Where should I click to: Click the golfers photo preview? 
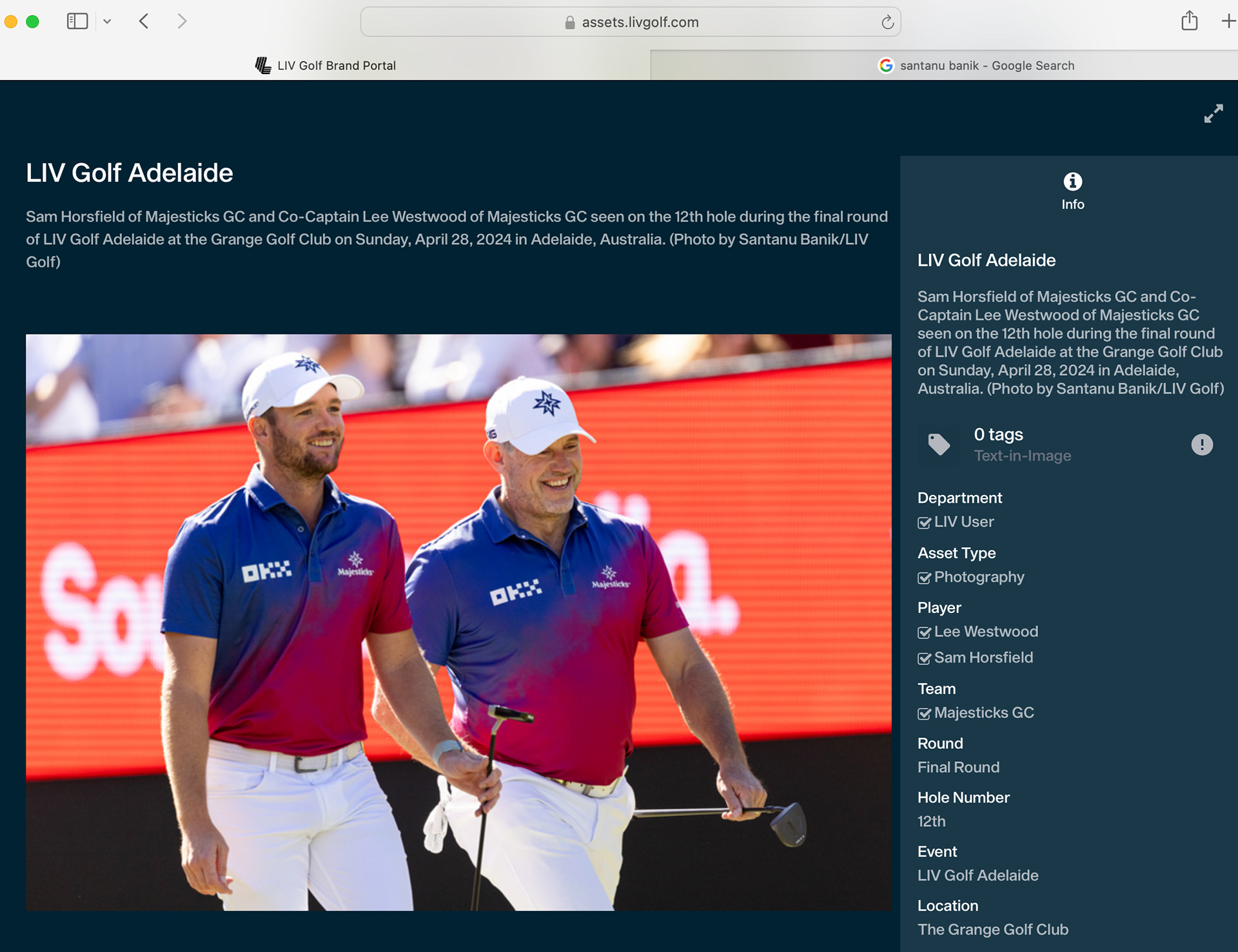458,622
